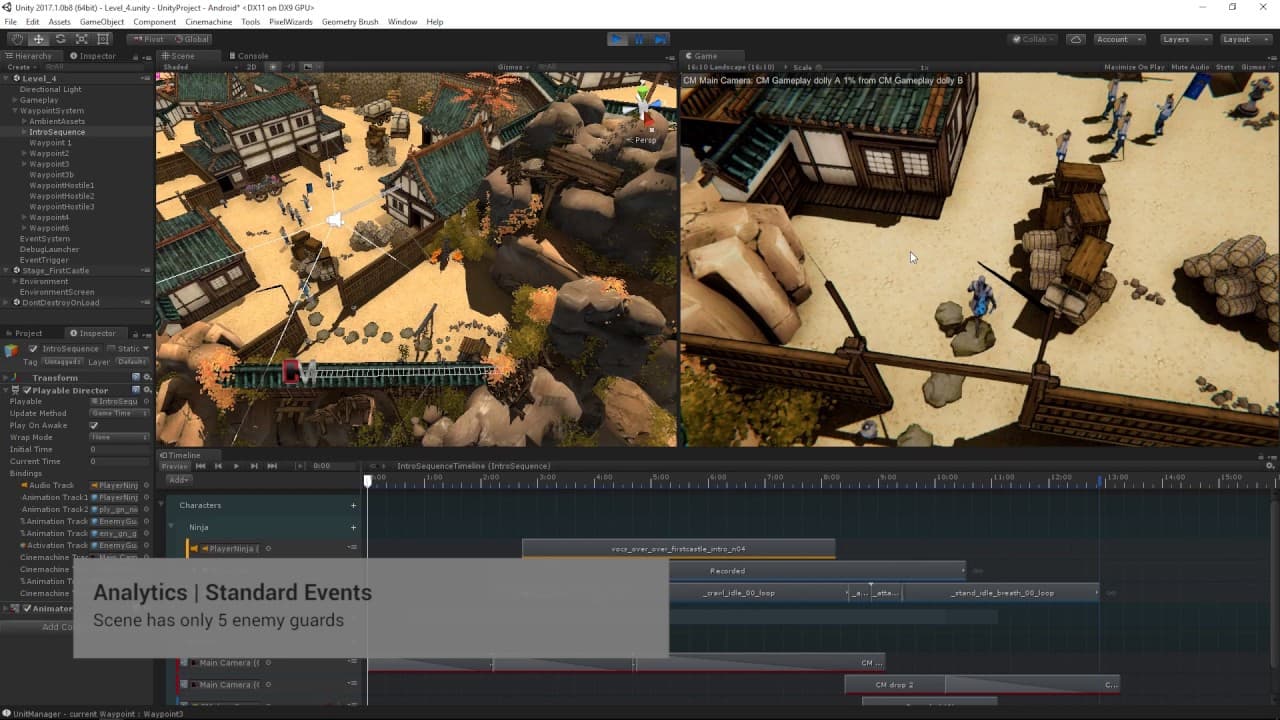Image resolution: width=1280 pixels, height=720 pixels.
Task: Toggle Animator component enabled checkbox
Action: pos(27,608)
